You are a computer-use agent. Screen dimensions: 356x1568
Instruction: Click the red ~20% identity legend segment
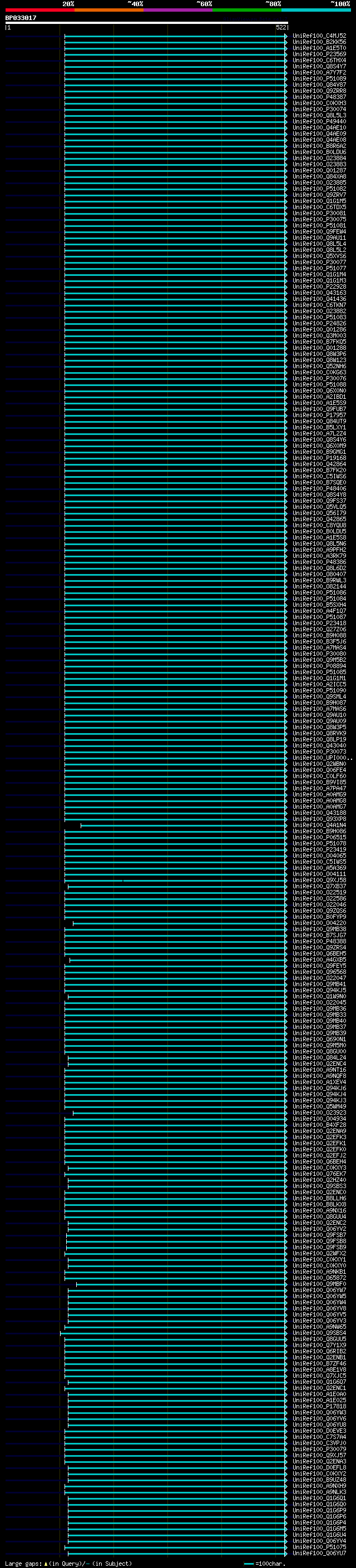coord(39,10)
